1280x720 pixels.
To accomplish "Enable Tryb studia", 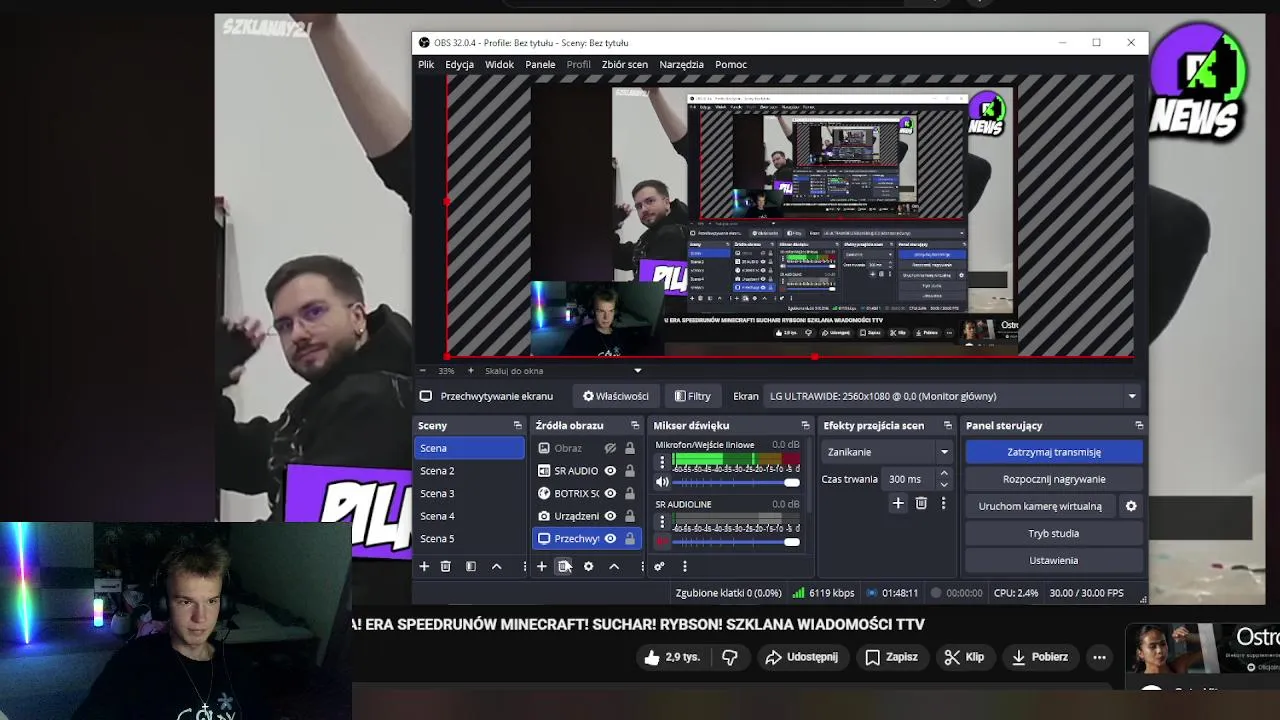I will click(1054, 533).
